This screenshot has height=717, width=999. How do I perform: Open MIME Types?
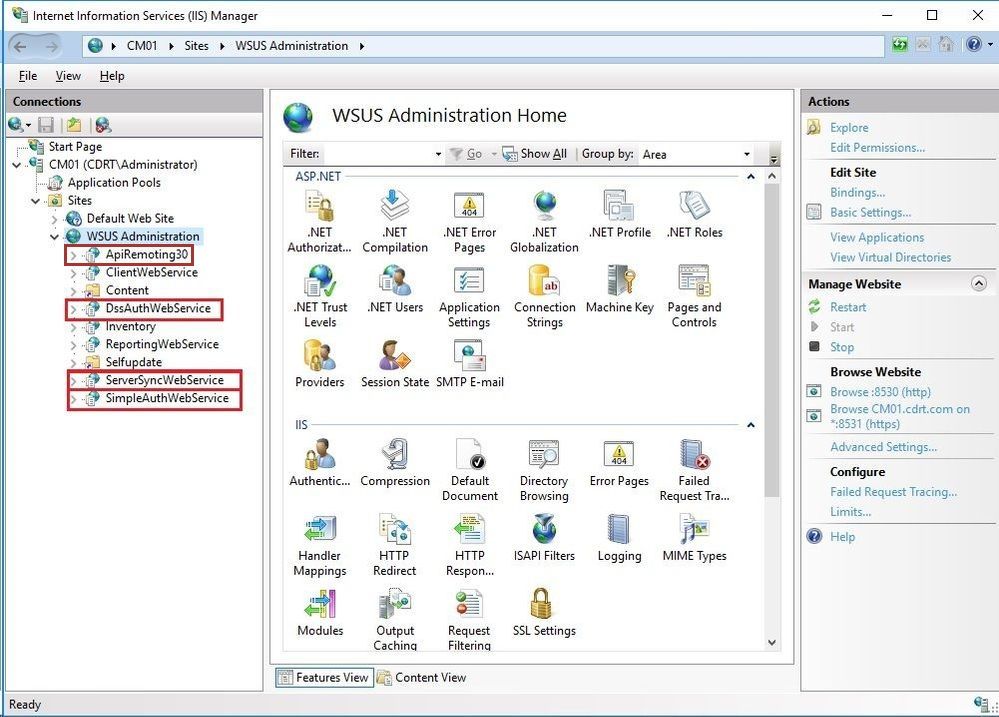pos(693,540)
